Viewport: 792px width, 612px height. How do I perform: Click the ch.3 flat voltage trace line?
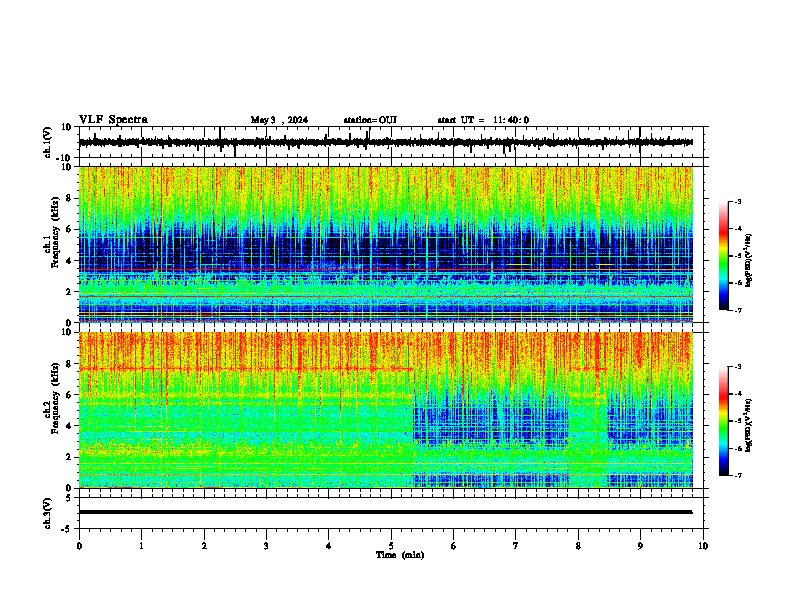tap(385, 512)
